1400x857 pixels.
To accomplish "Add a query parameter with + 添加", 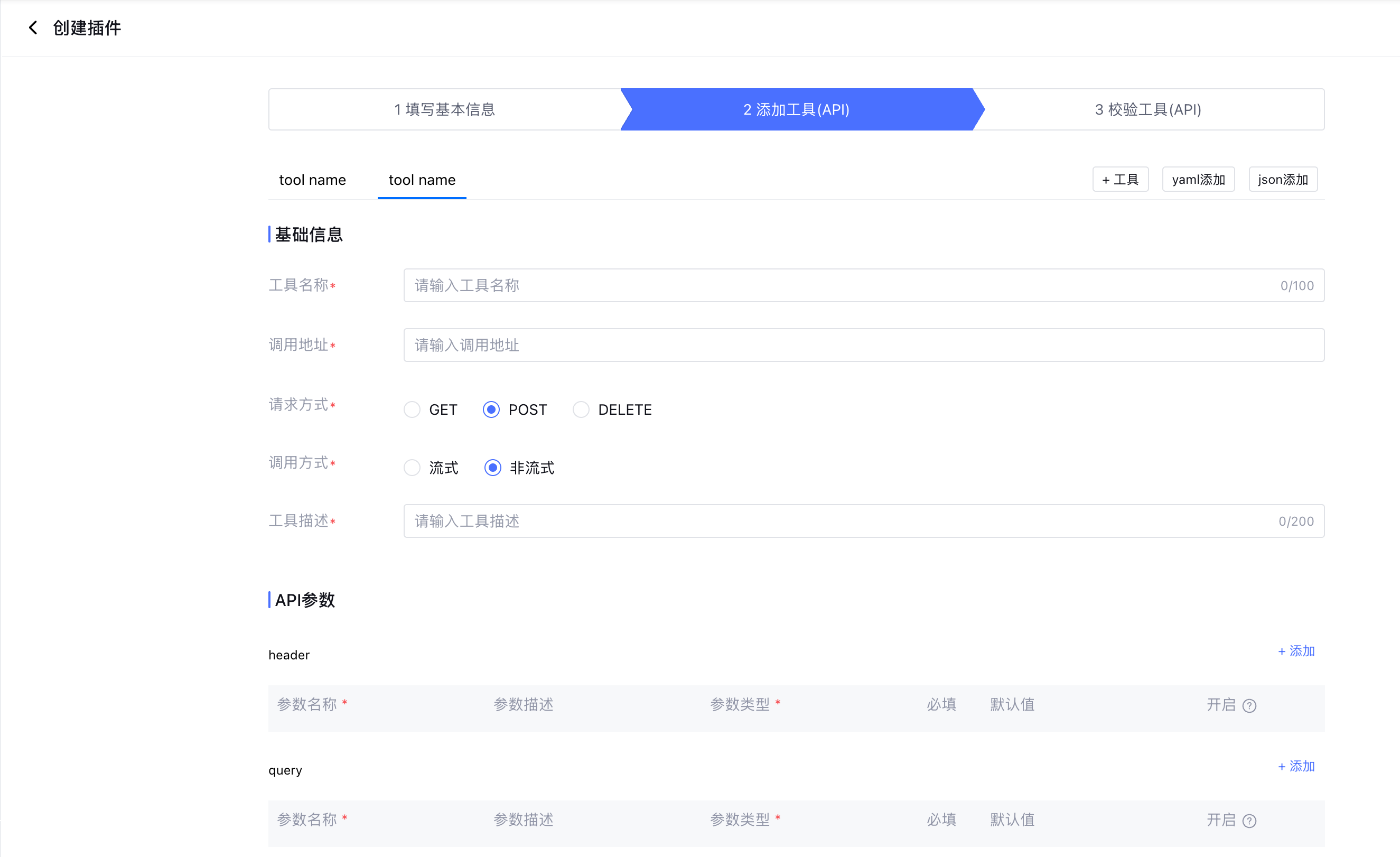I will click(1296, 766).
